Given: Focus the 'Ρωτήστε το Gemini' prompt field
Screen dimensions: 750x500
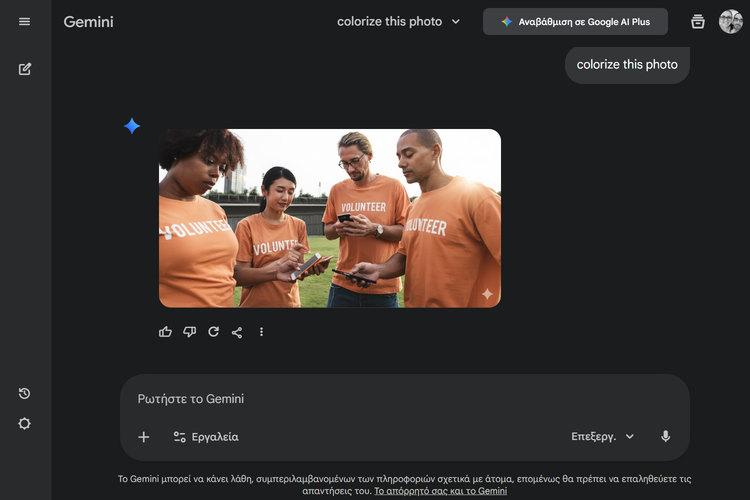Looking at the screenshot, I should pyautogui.click(x=400, y=399).
